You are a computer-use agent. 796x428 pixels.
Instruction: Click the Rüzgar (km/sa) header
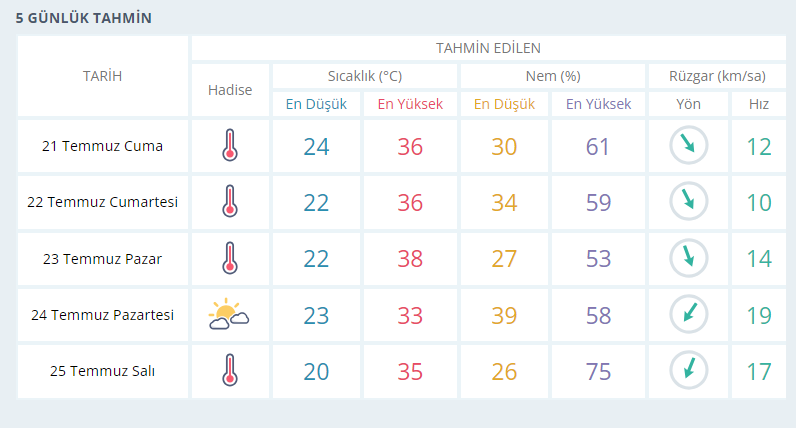point(717,76)
